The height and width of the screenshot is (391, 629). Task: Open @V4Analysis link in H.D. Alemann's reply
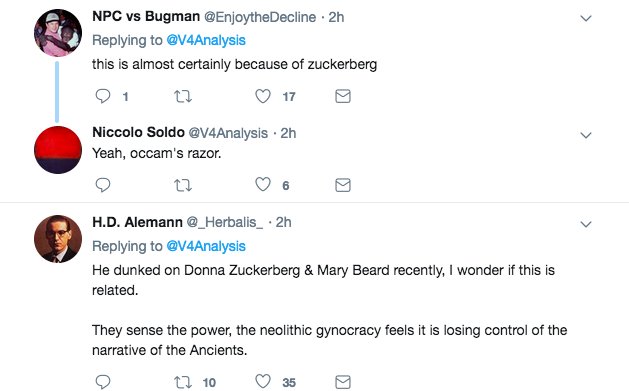pyautogui.click(x=206, y=246)
